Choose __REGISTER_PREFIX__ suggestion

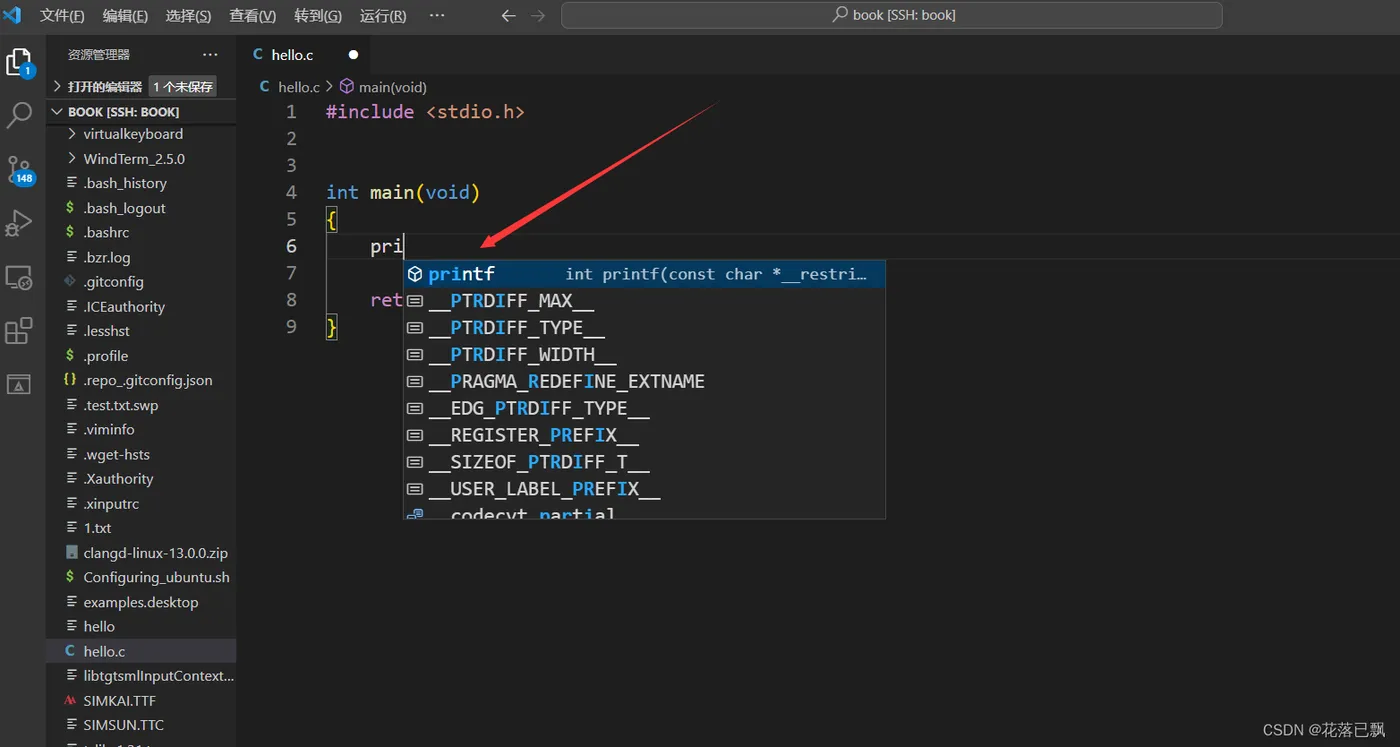click(x=644, y=436)
